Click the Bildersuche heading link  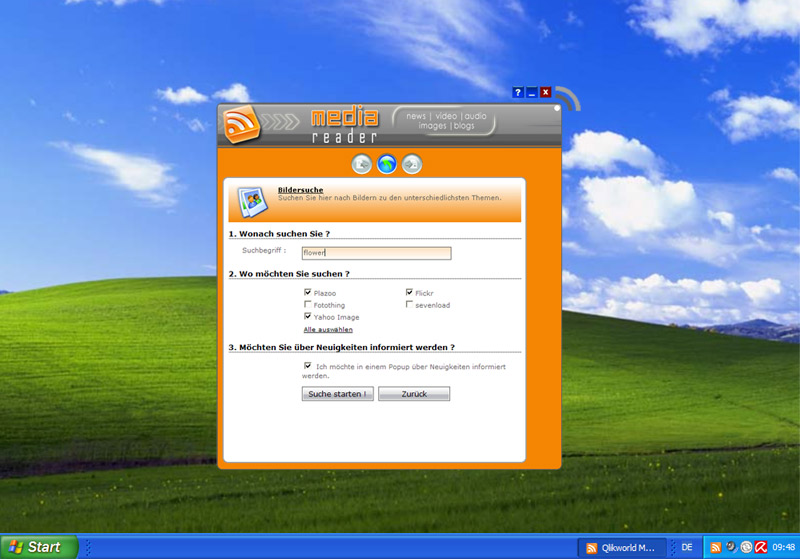tap(301, 190)
